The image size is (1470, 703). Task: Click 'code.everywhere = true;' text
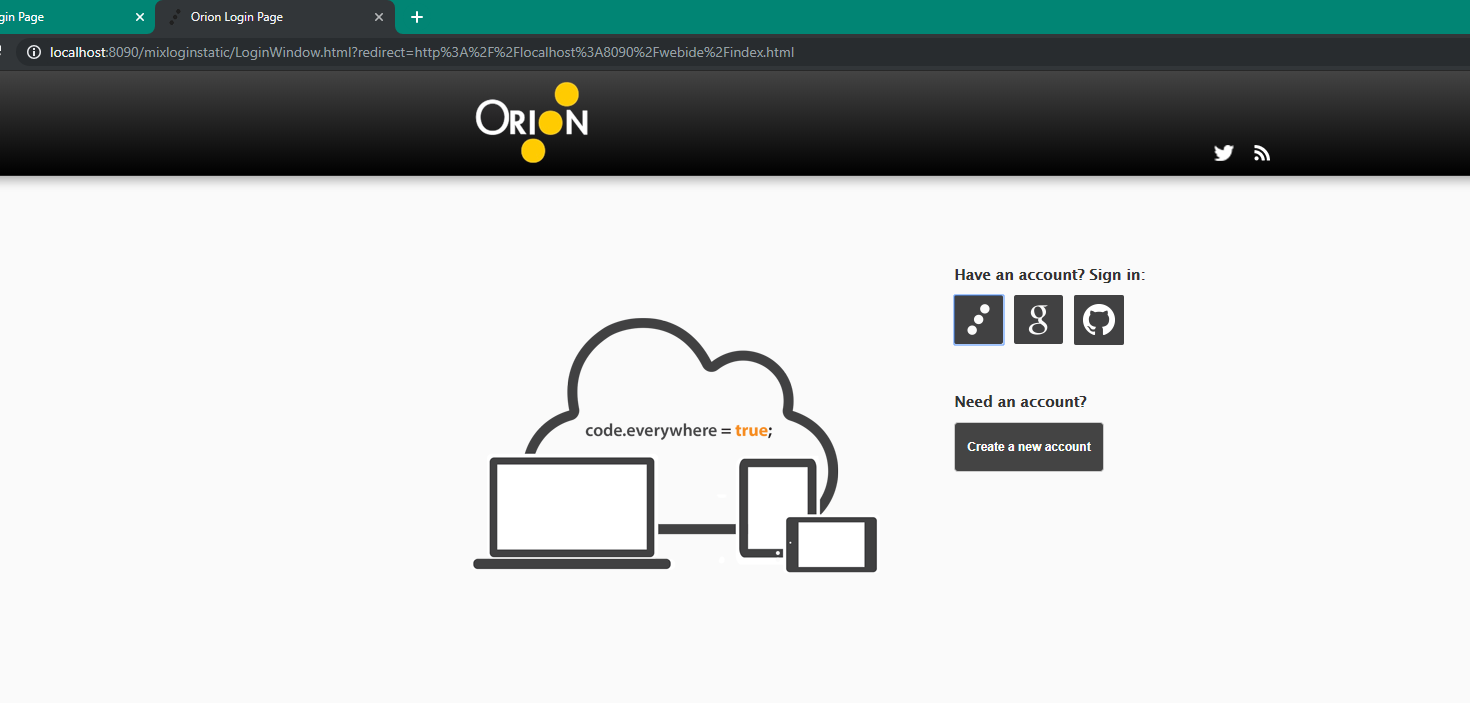point(679,431)
